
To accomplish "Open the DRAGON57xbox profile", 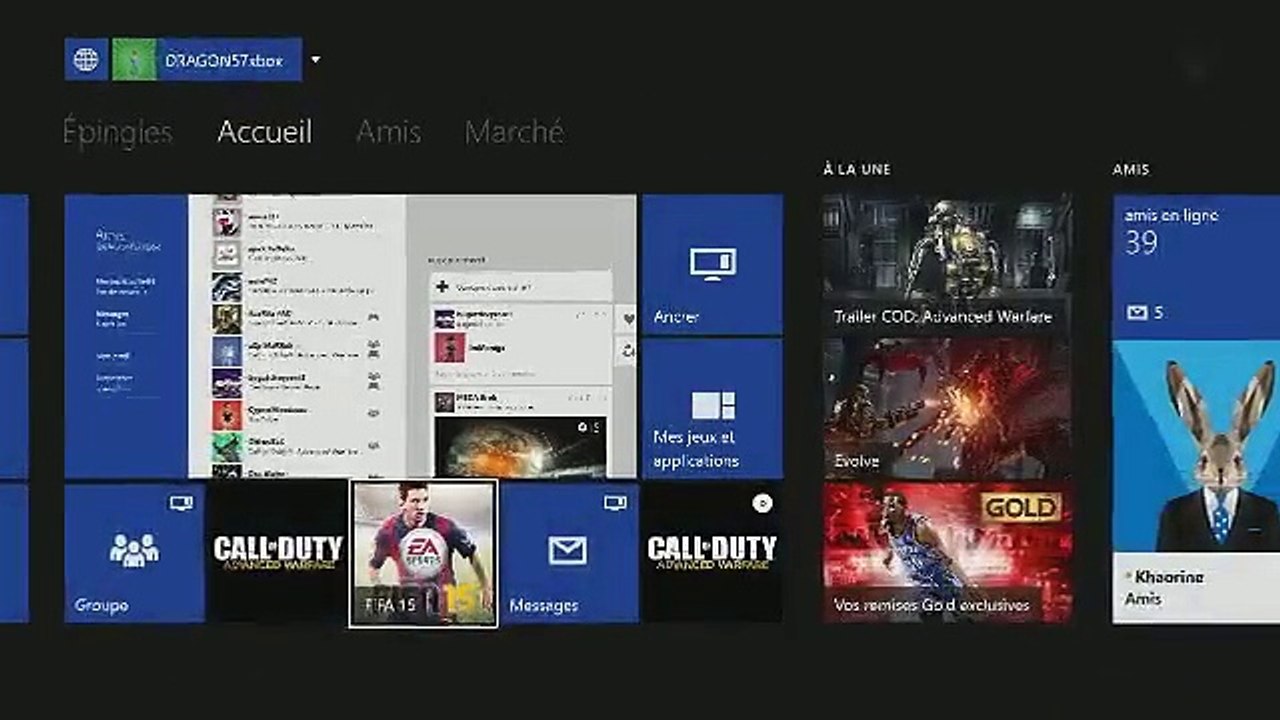I will [207, 60].
